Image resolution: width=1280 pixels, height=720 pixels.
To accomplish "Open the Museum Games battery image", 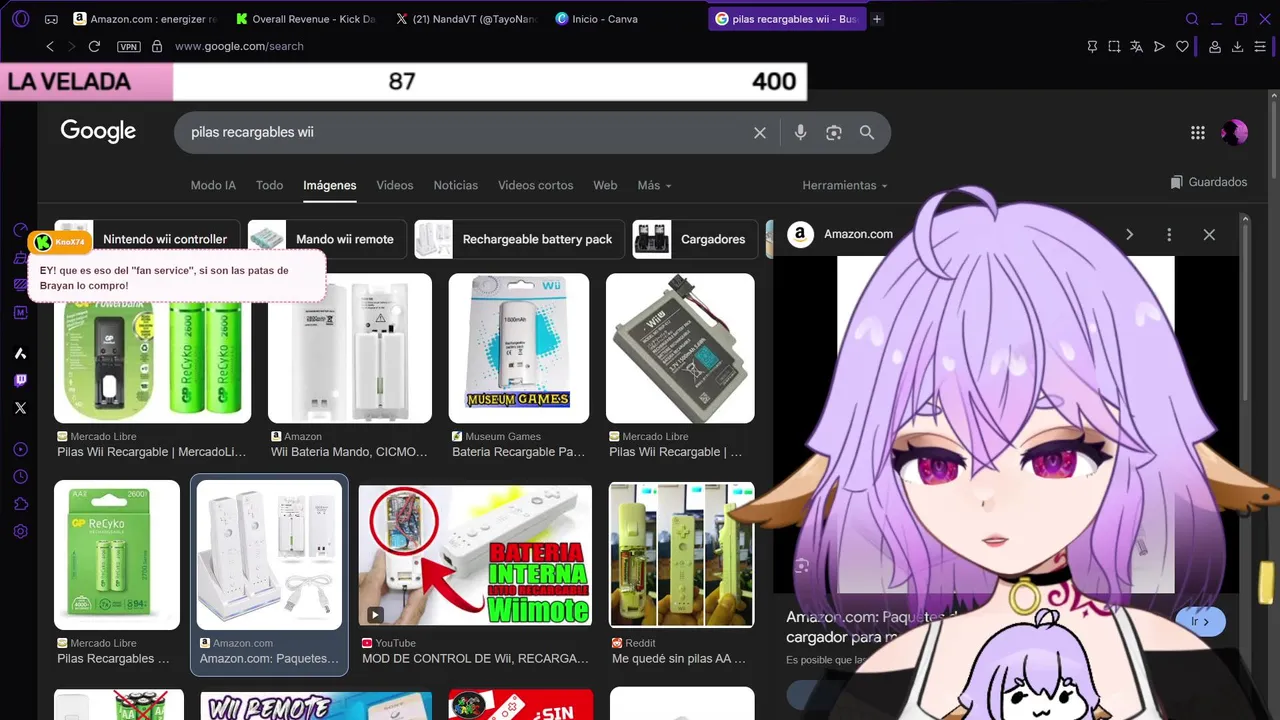I will click(519, 348).
